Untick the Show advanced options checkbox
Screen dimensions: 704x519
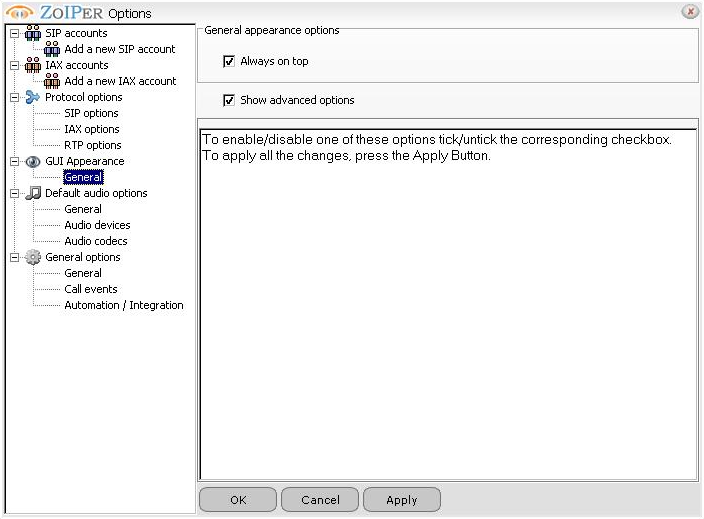click(229, 100)
